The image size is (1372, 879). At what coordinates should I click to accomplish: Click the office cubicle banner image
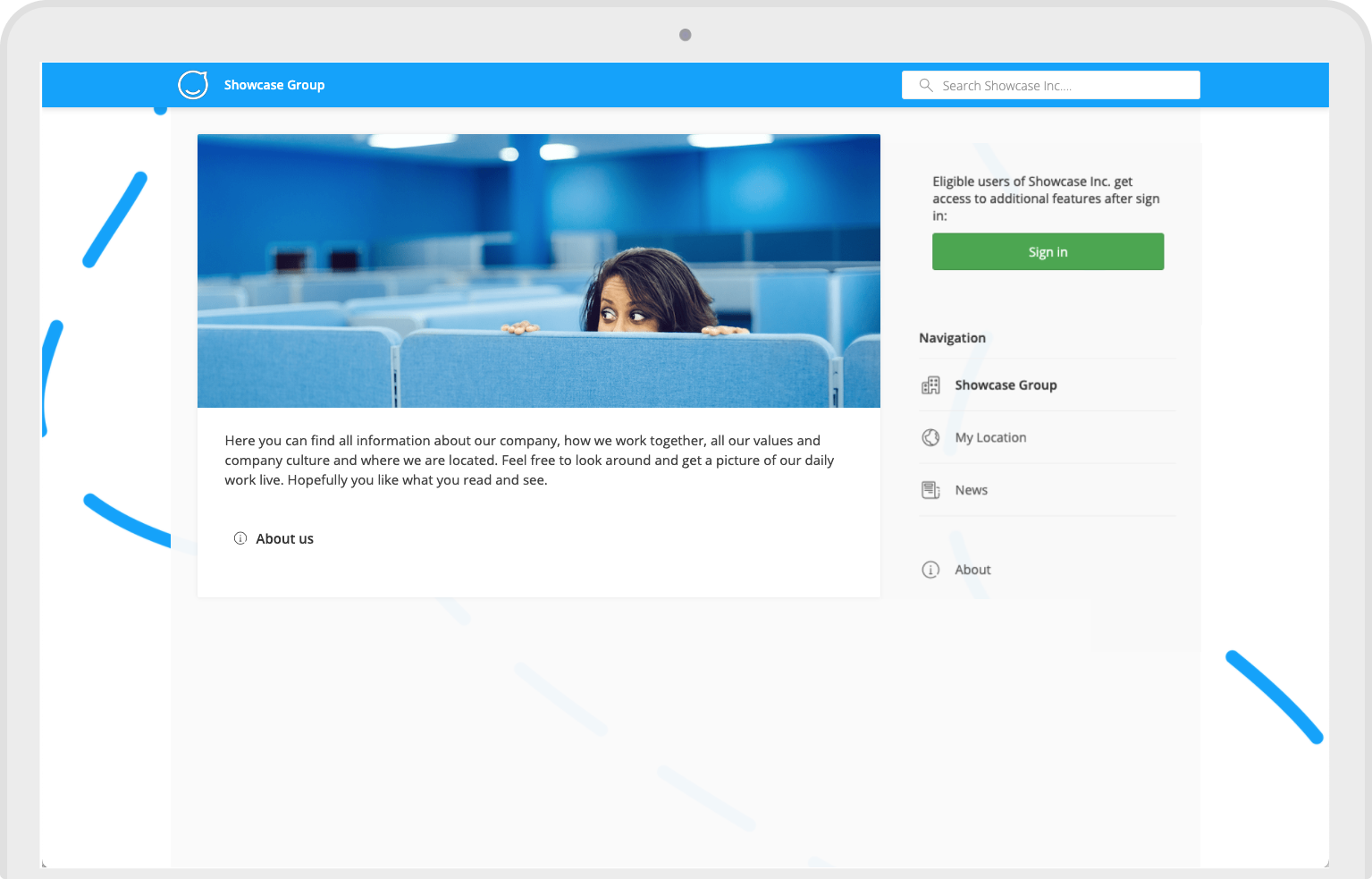pos(539,271)
